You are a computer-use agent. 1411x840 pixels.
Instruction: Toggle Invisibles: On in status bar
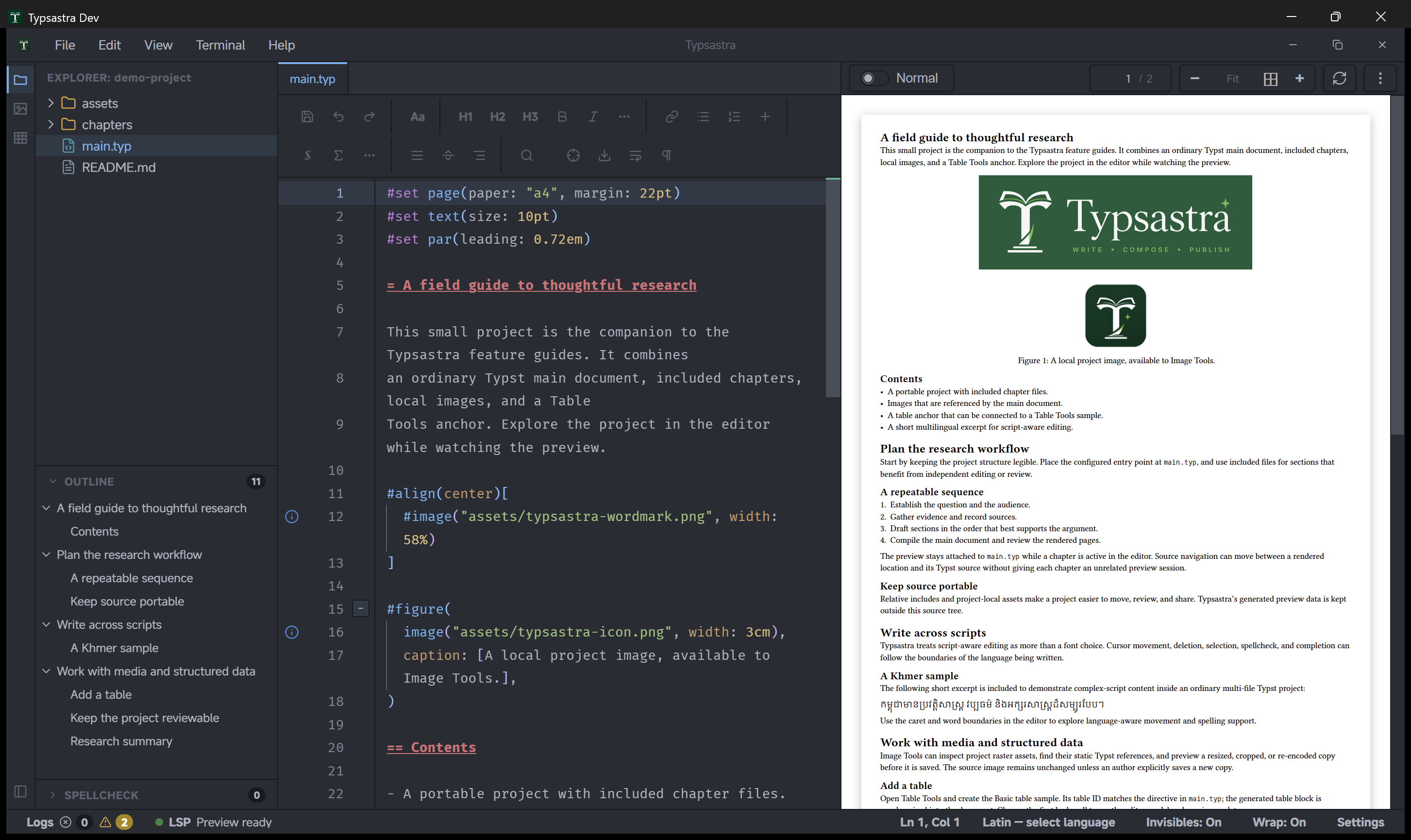(1183, 822)
